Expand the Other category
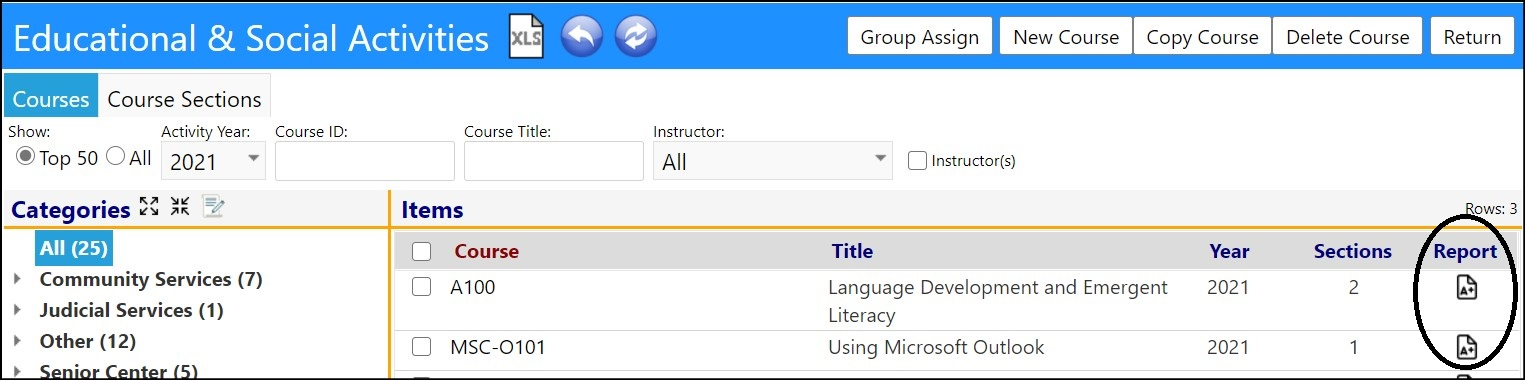The image size is (1525, 380). [18, 342]
